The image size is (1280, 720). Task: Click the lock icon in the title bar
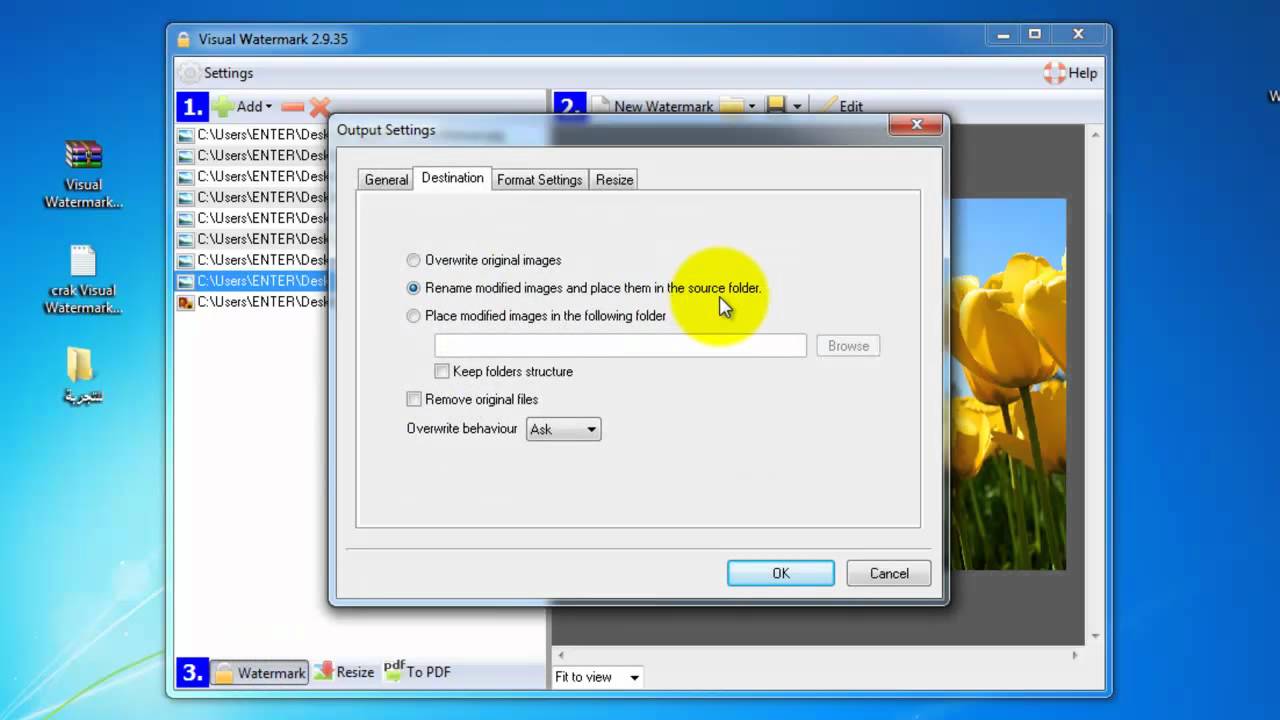click(x=183, y=39)
